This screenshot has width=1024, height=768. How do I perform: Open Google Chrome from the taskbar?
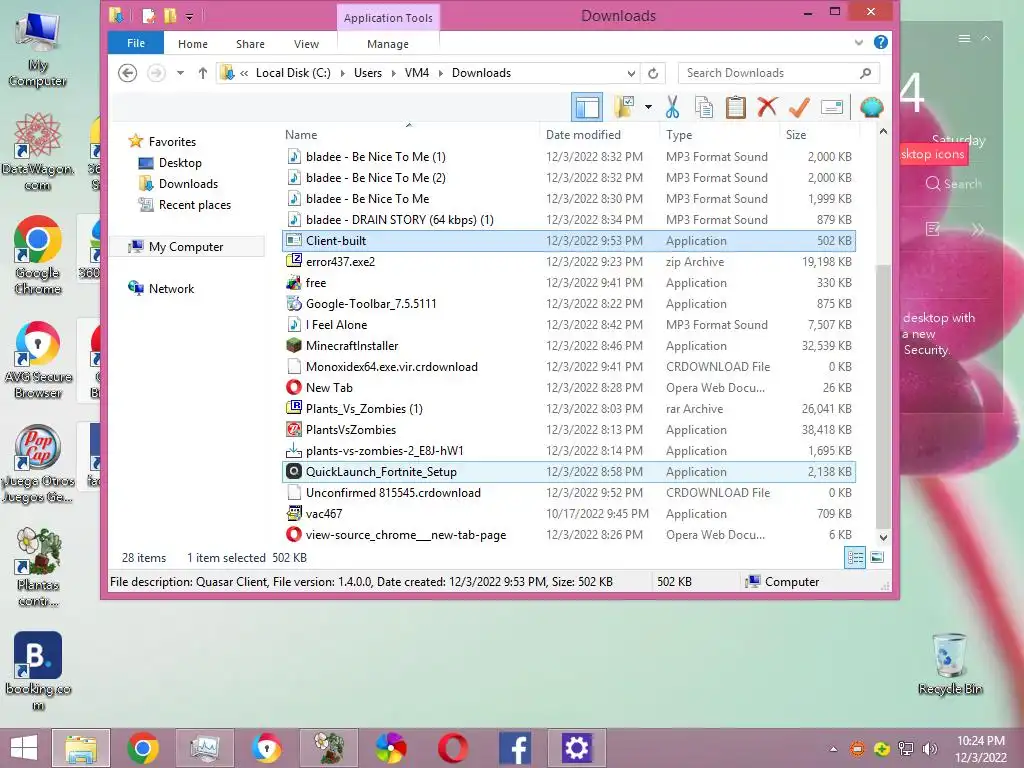[143, 748]
